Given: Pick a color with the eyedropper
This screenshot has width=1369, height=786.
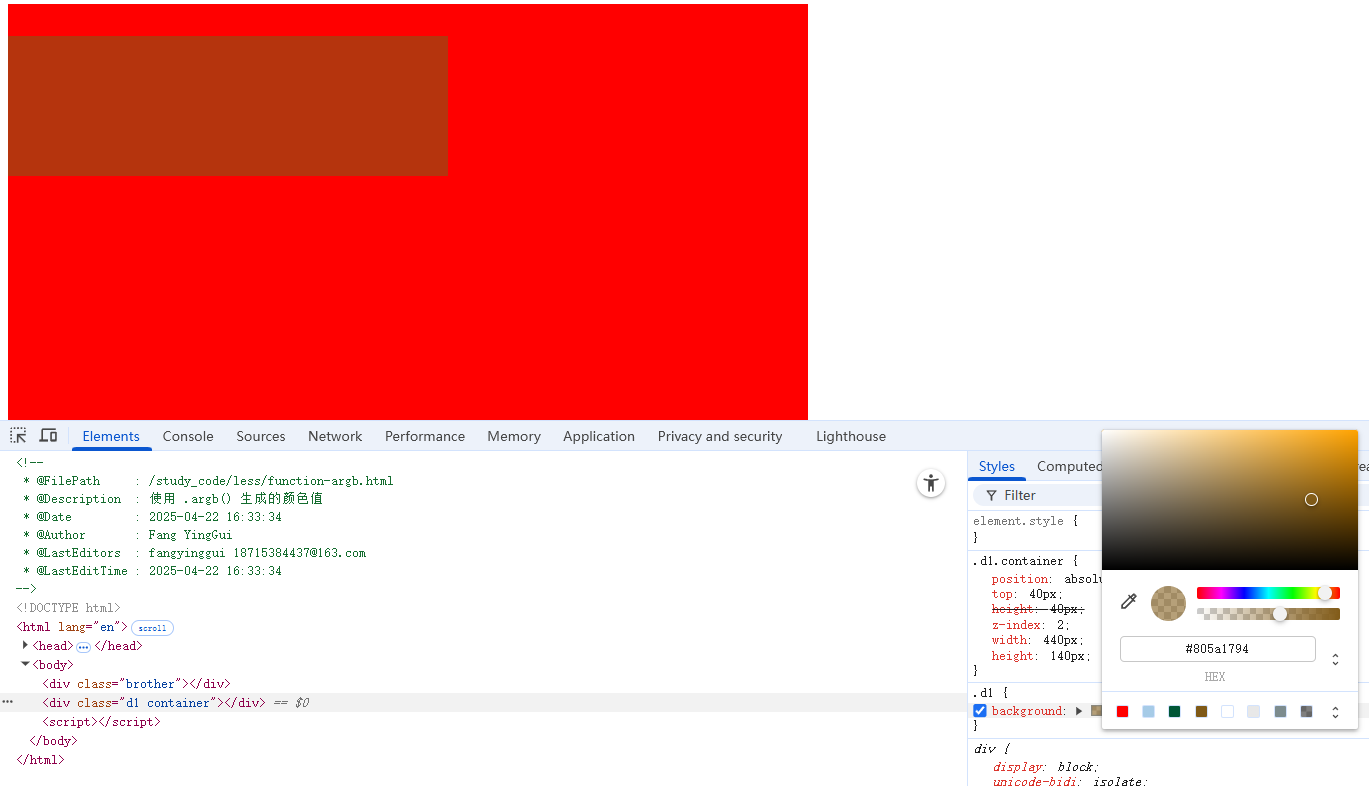Looking at the screenshot, I should [x=1129, y=602].
